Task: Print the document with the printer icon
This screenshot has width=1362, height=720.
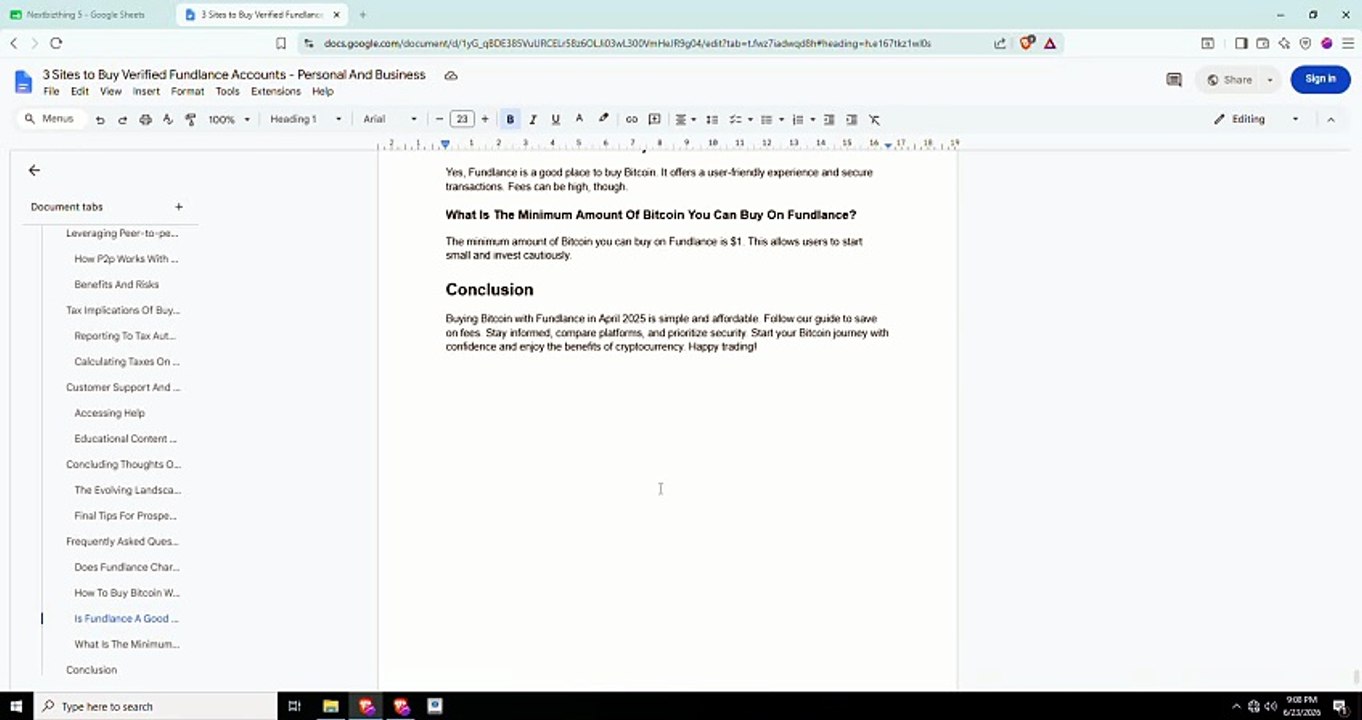Action: 145,120
